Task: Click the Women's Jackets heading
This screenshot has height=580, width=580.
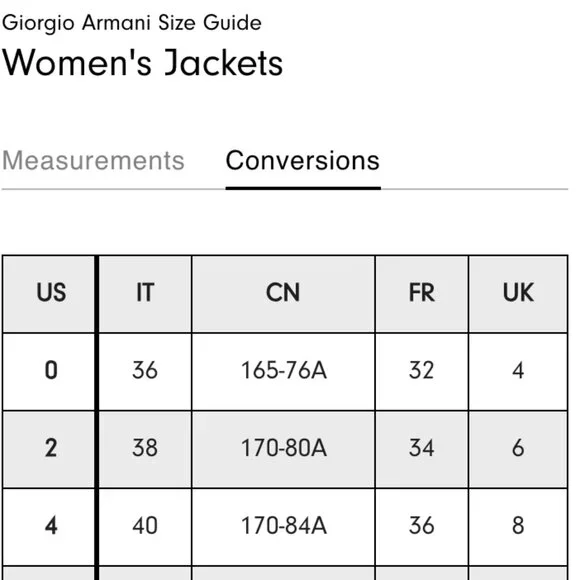Action: (142, 63)
